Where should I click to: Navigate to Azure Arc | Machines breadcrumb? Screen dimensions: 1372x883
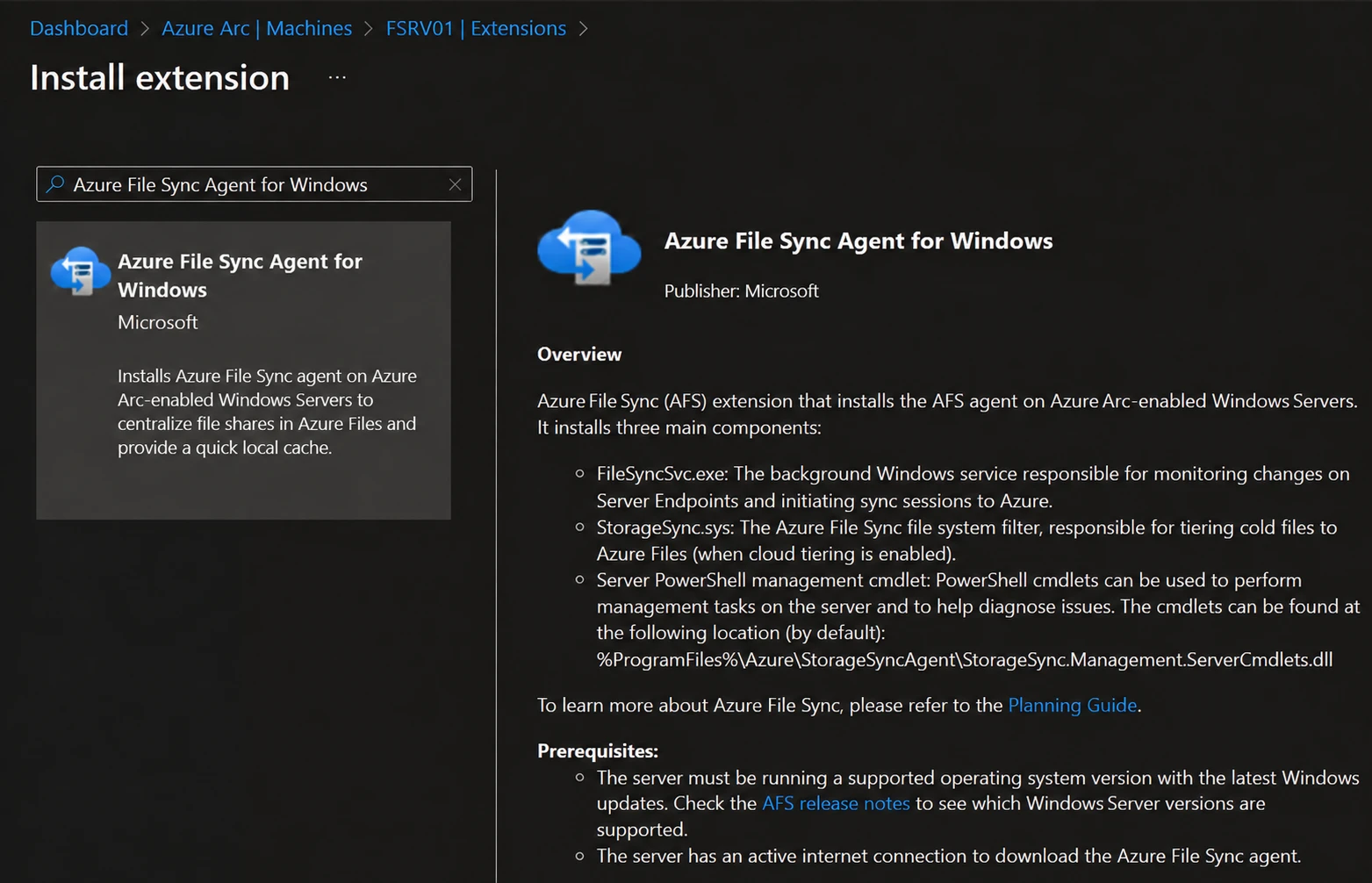pyautogui.click(x=256, y=28)
